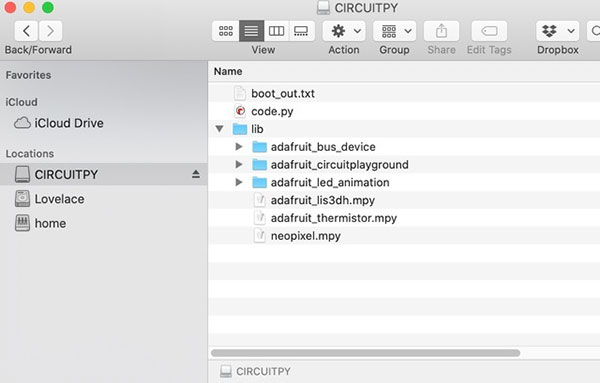Click the horizontal scrollbar thumb
600x383 pixels.
point(365,353)
